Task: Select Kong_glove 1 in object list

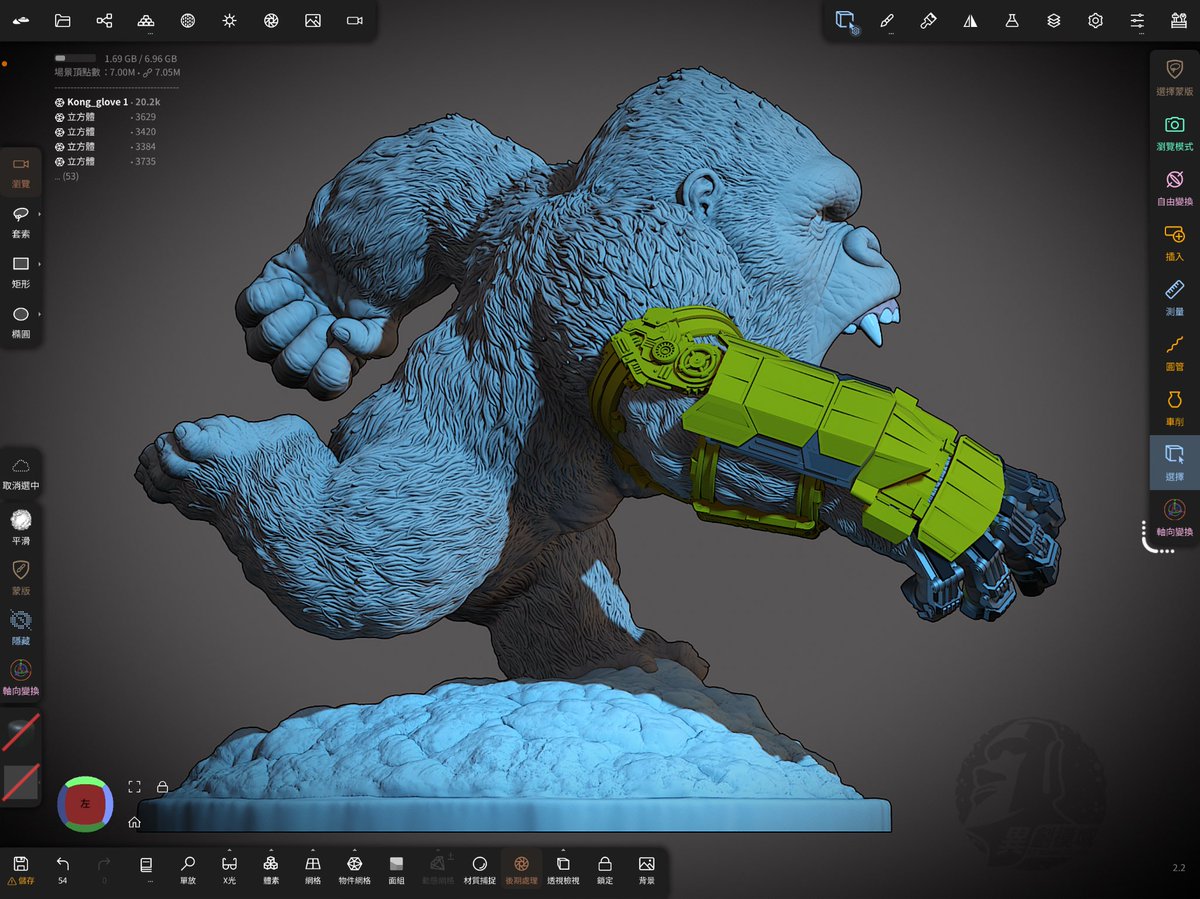Action: tap(106, 102)
